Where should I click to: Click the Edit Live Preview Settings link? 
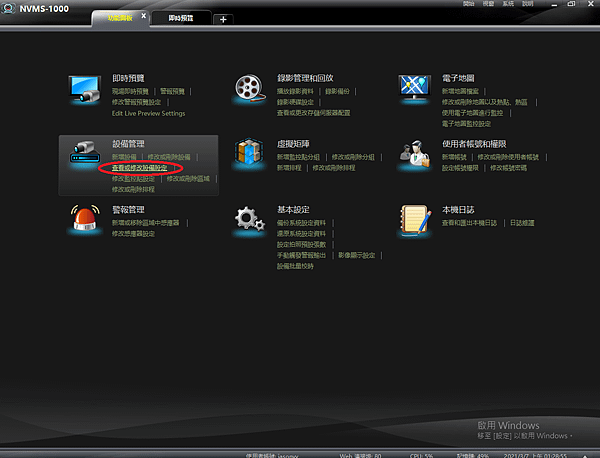pos(148,113)
